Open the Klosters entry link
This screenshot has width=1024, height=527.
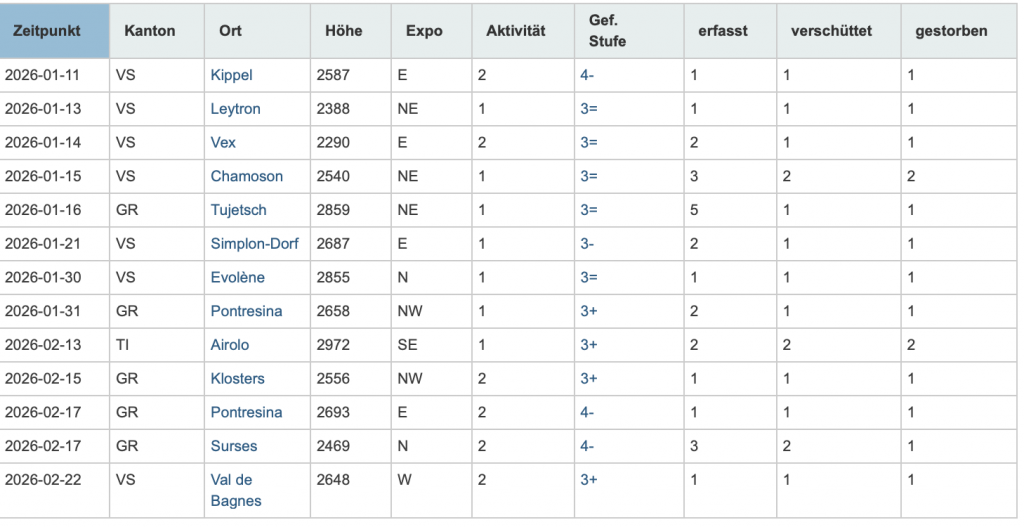point(238,379)
